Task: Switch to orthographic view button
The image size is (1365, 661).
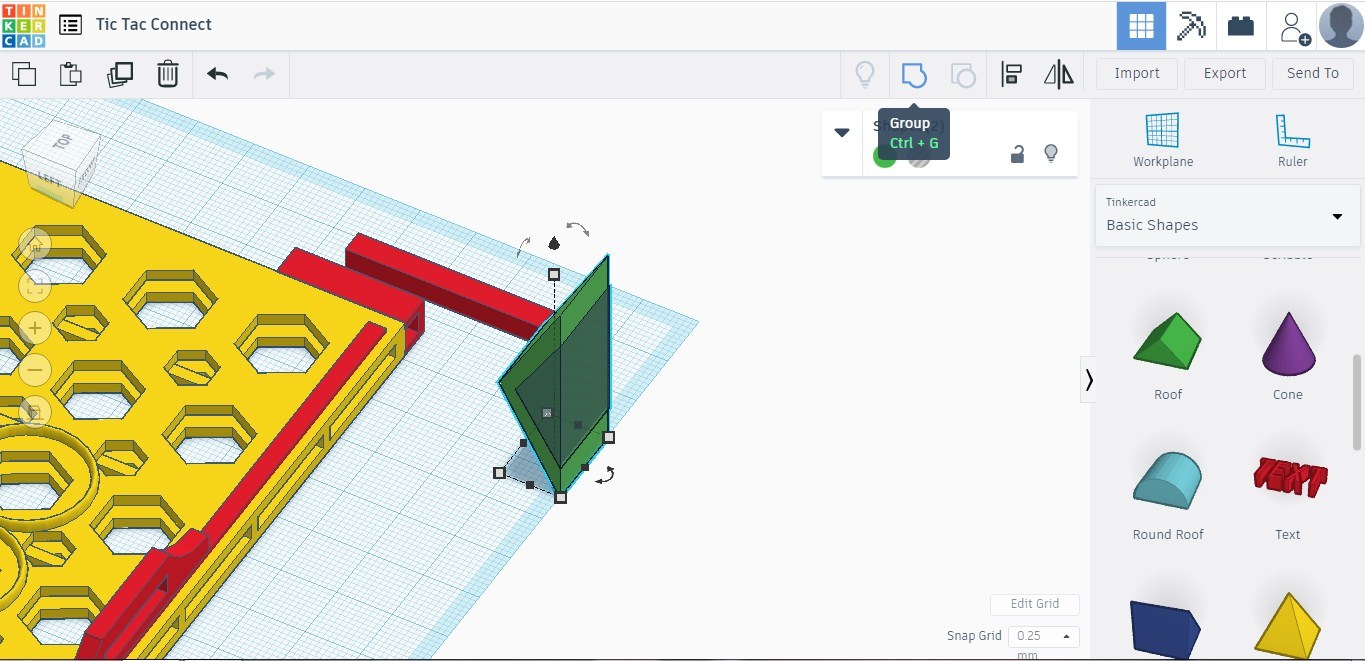Action: (x=35, y=412)
